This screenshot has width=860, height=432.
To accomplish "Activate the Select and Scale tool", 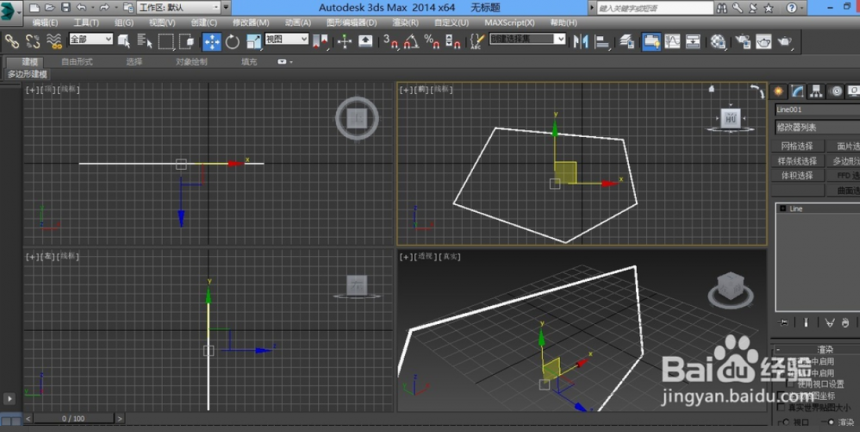I will 253,41.
